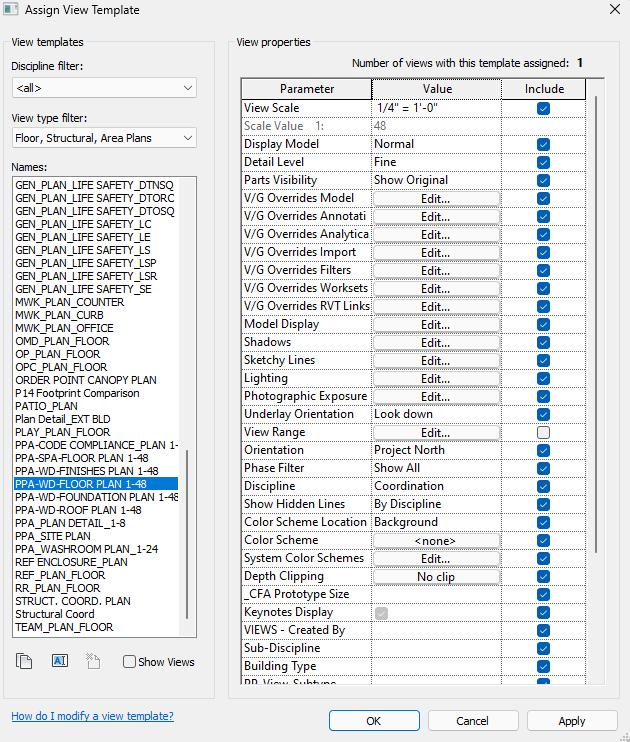Select template PATIO_PLAN
The width and height of the screenshot is (630, 742).
46,406
